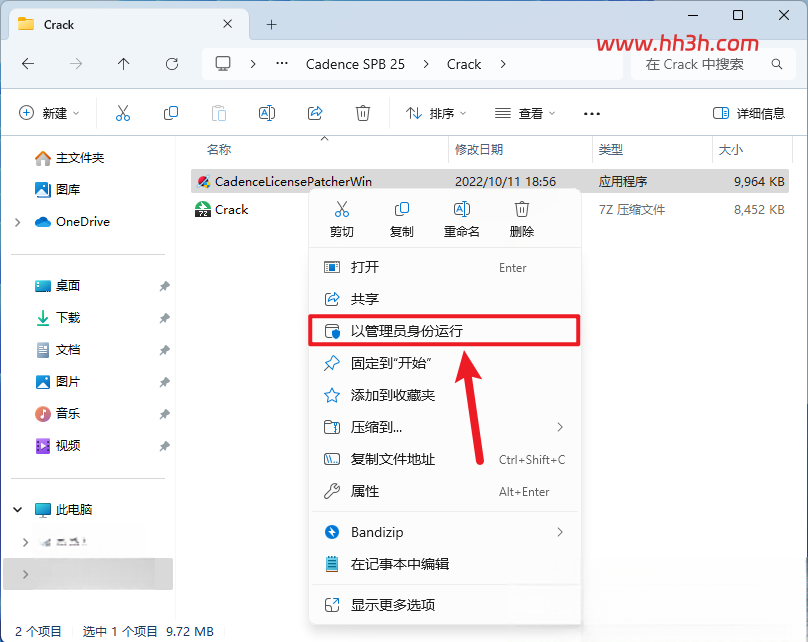Select 复制文件地址 in the context menu

coord(444,459)
